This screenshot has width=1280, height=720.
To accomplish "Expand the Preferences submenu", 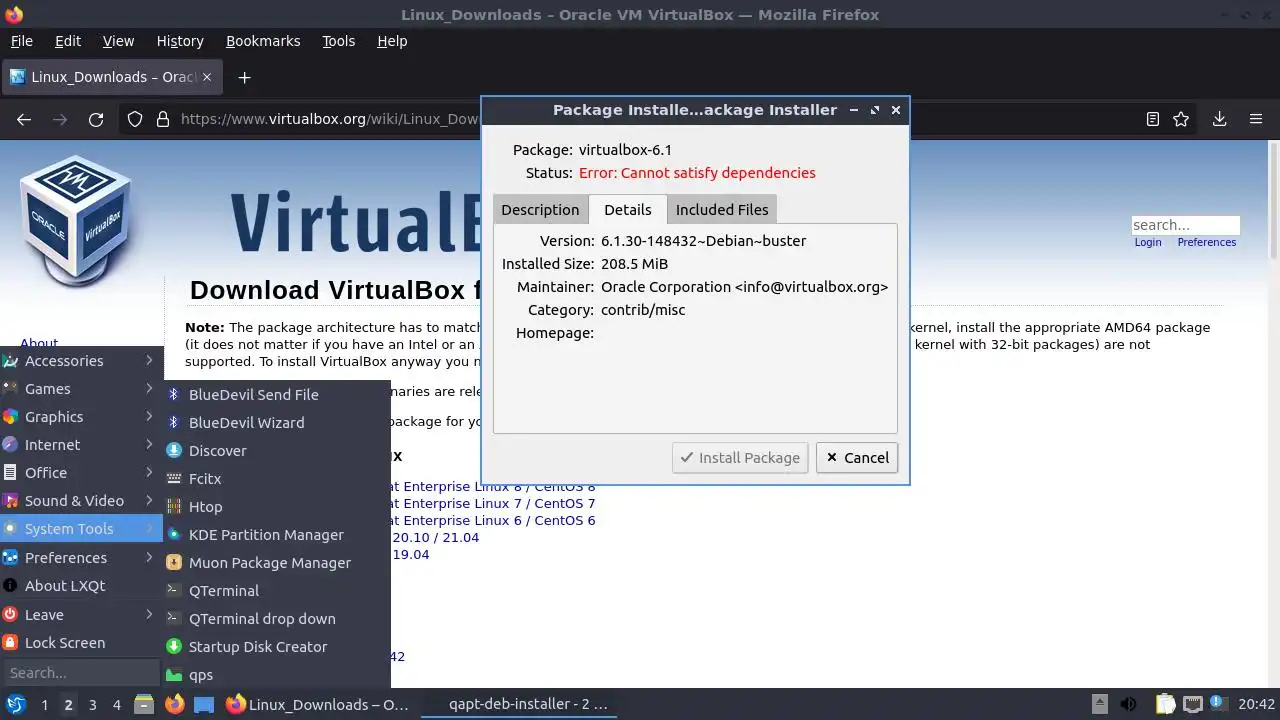I will (x=81, y=558).
